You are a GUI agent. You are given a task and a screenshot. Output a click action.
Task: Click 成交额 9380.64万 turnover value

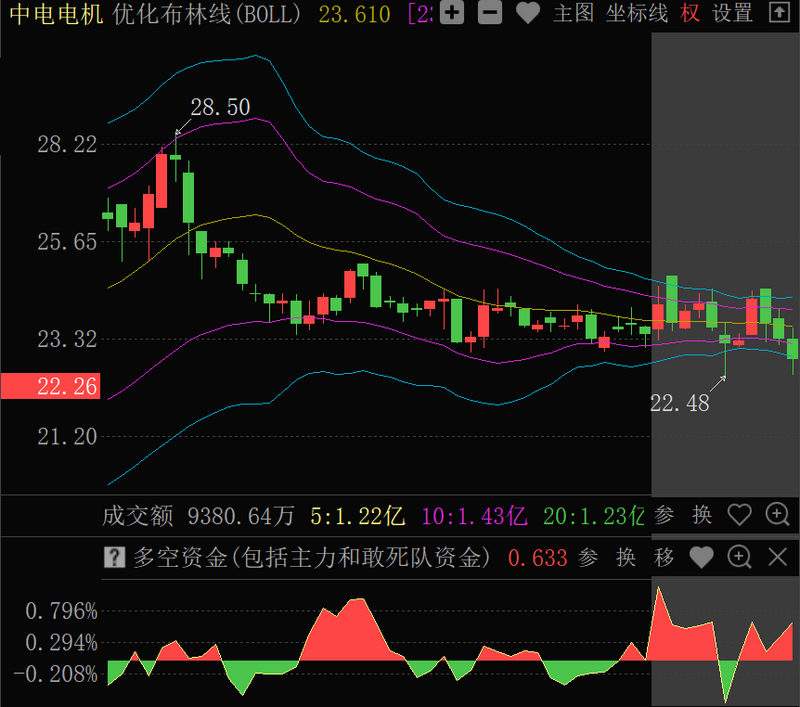(198, 516)
